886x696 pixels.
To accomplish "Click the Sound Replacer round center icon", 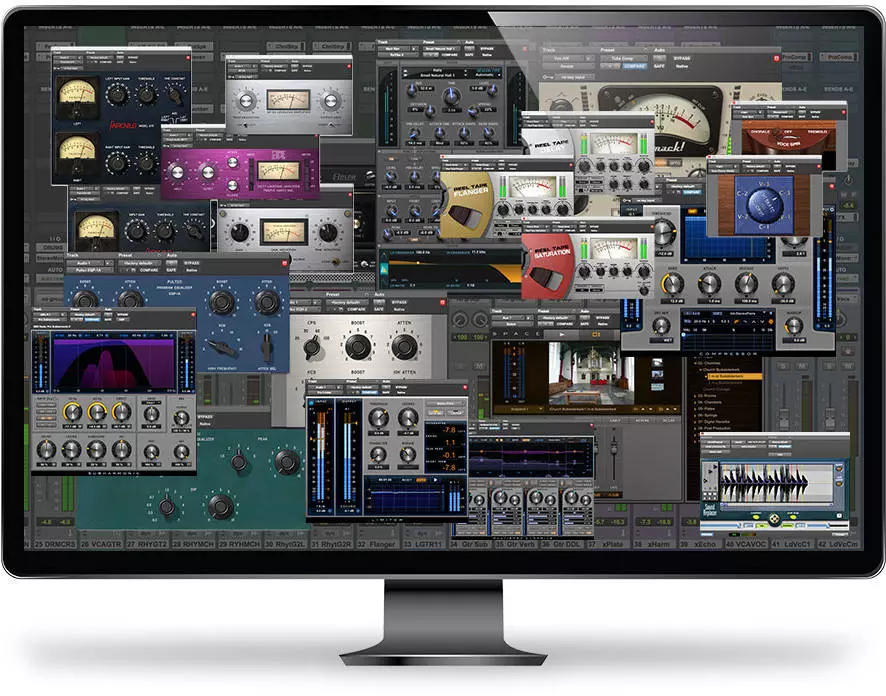I will click(775, 517).
